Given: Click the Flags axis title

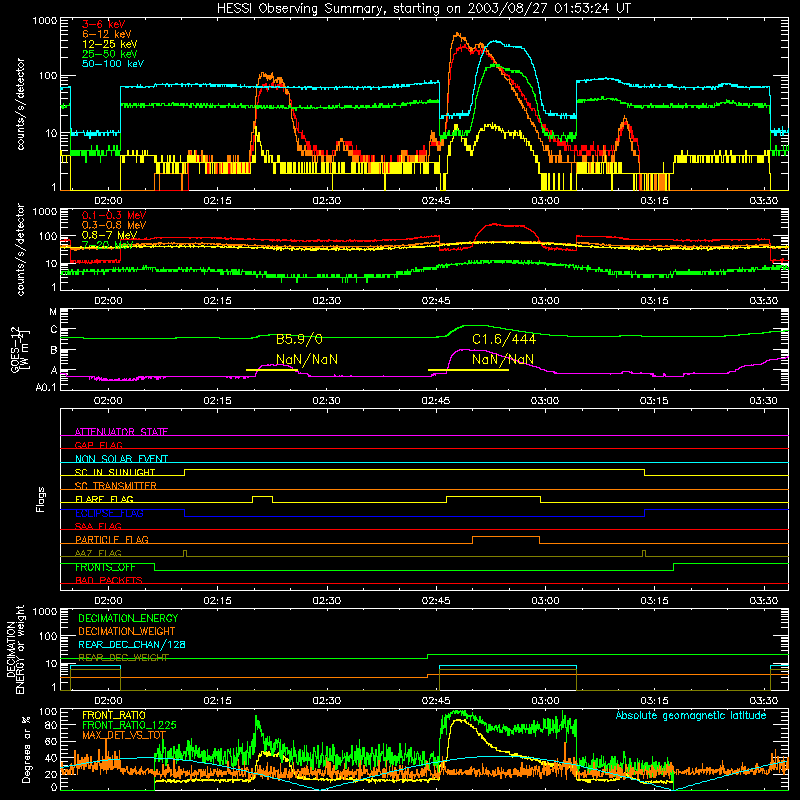Looking at the screenshot, I should point(41,499).
